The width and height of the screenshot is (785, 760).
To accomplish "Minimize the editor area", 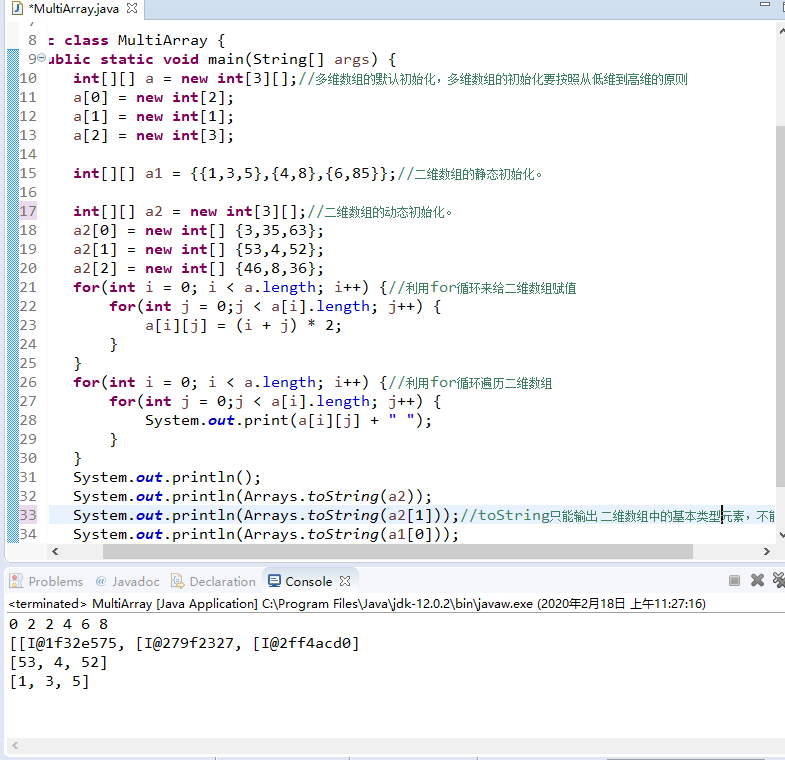I will (764, 5).
